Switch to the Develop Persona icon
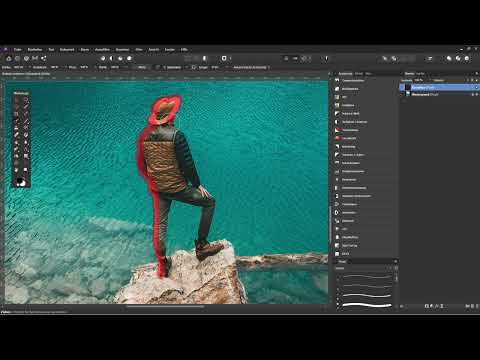The image size is (480, 360). click(x=26, y=58)
